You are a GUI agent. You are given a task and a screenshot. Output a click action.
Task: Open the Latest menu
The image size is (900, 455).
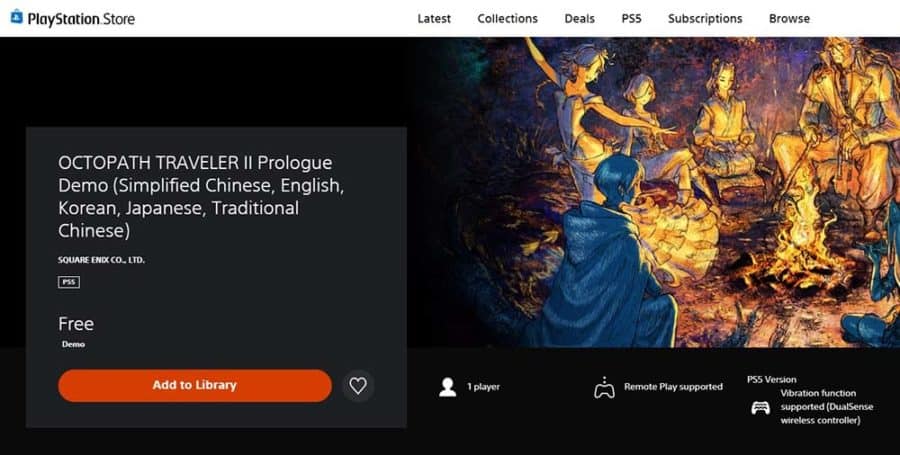(x=434, y=19)
